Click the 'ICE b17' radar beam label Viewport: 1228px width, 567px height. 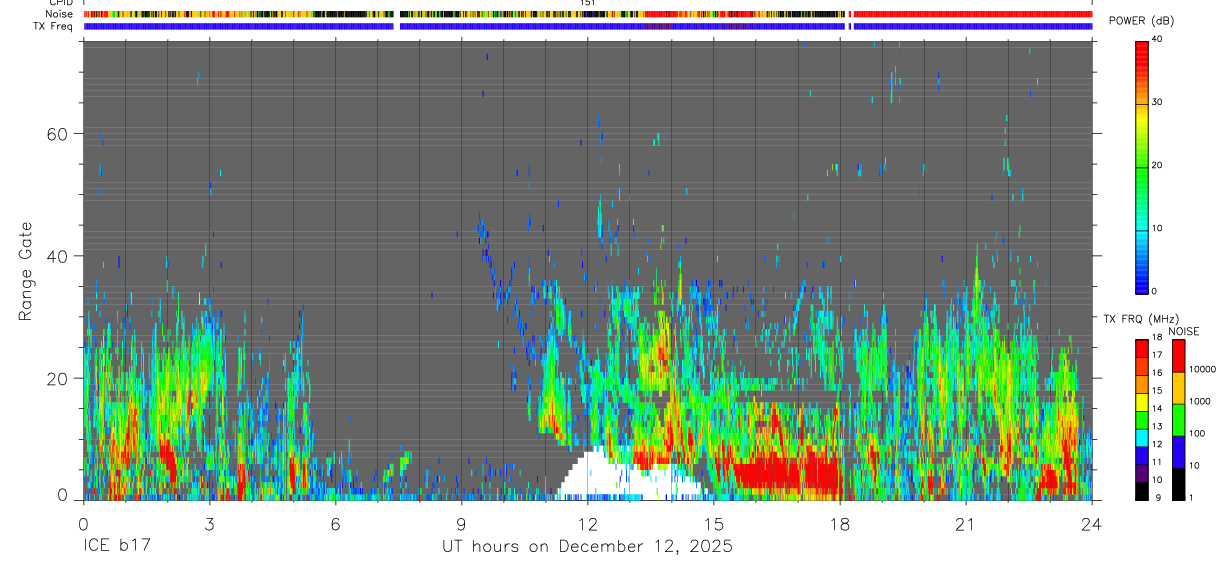115,547
